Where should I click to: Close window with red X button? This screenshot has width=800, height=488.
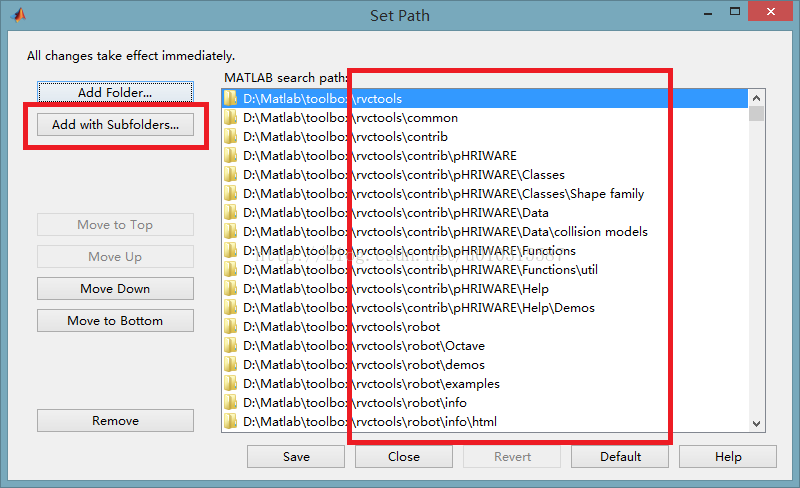click(x=770, y=11)
